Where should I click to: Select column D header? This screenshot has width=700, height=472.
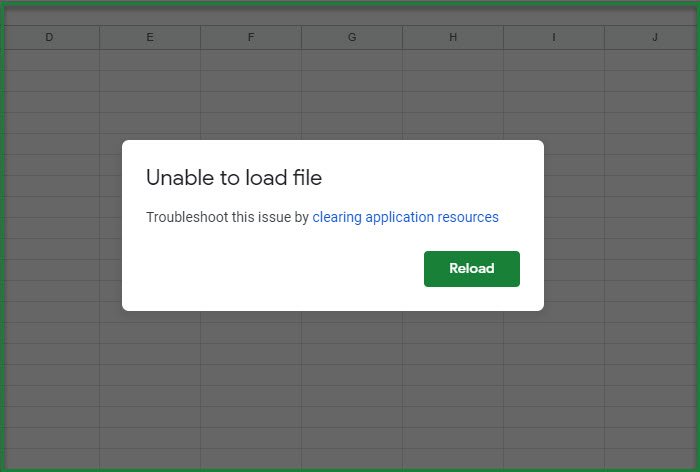(49, 38)
